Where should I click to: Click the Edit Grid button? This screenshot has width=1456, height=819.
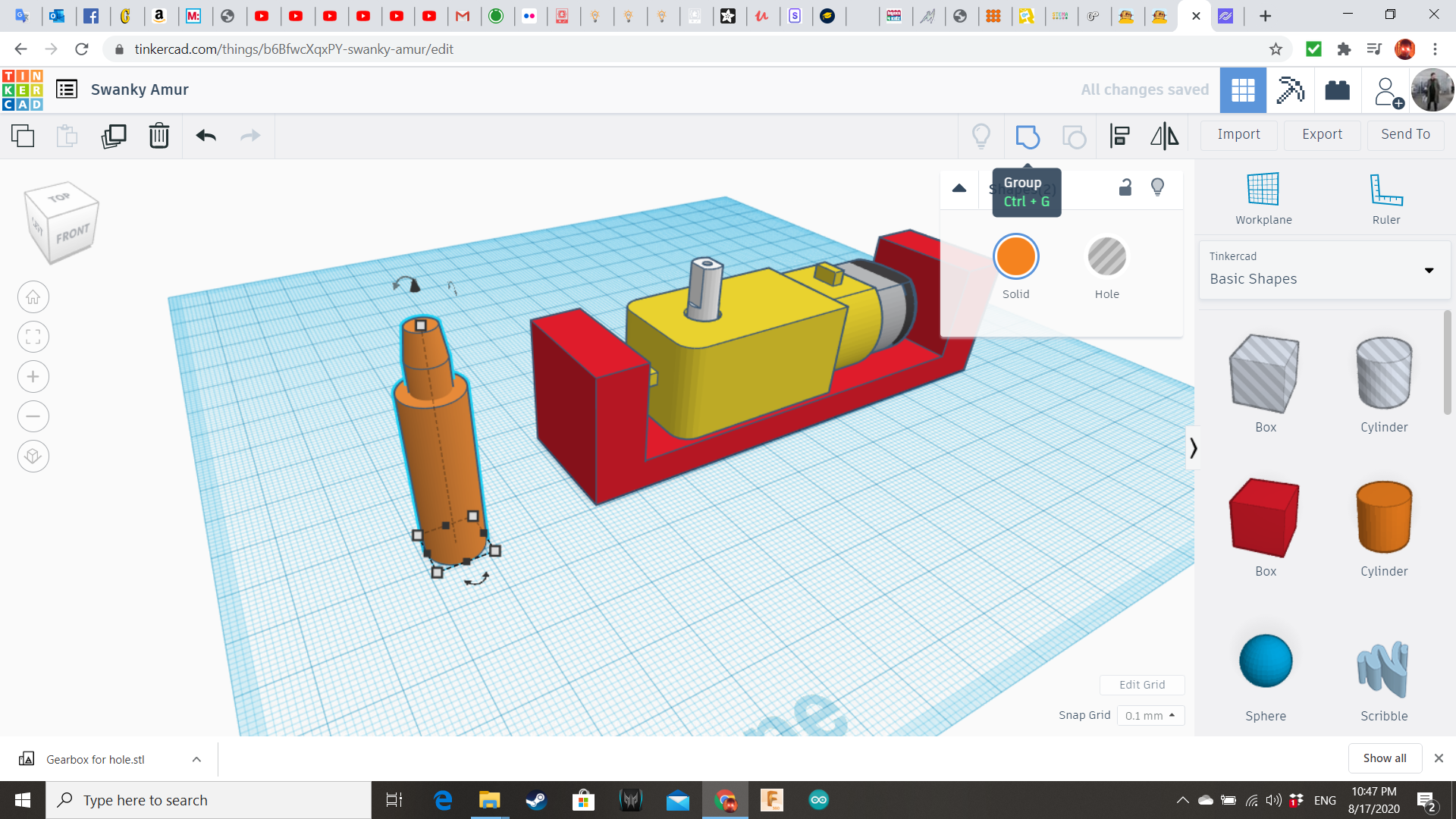pos(1142,685)
